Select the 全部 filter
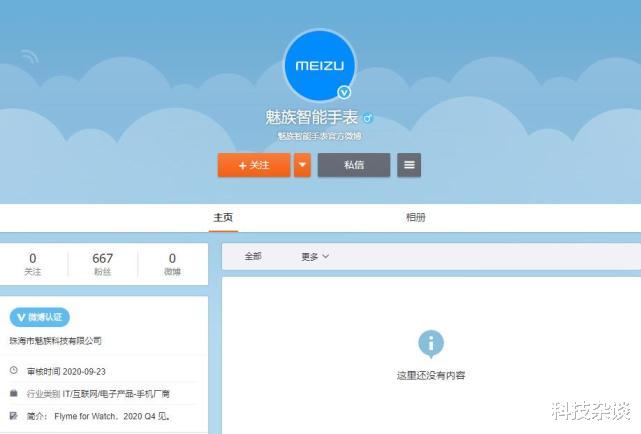The image size is (641, 434). pos(253,257)
